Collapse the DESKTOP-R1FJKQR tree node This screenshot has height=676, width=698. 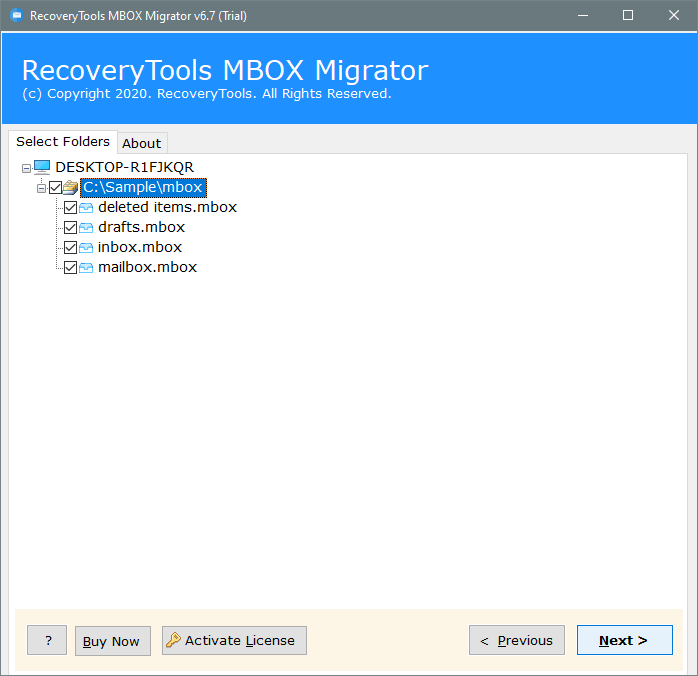(x=26, y=168)
